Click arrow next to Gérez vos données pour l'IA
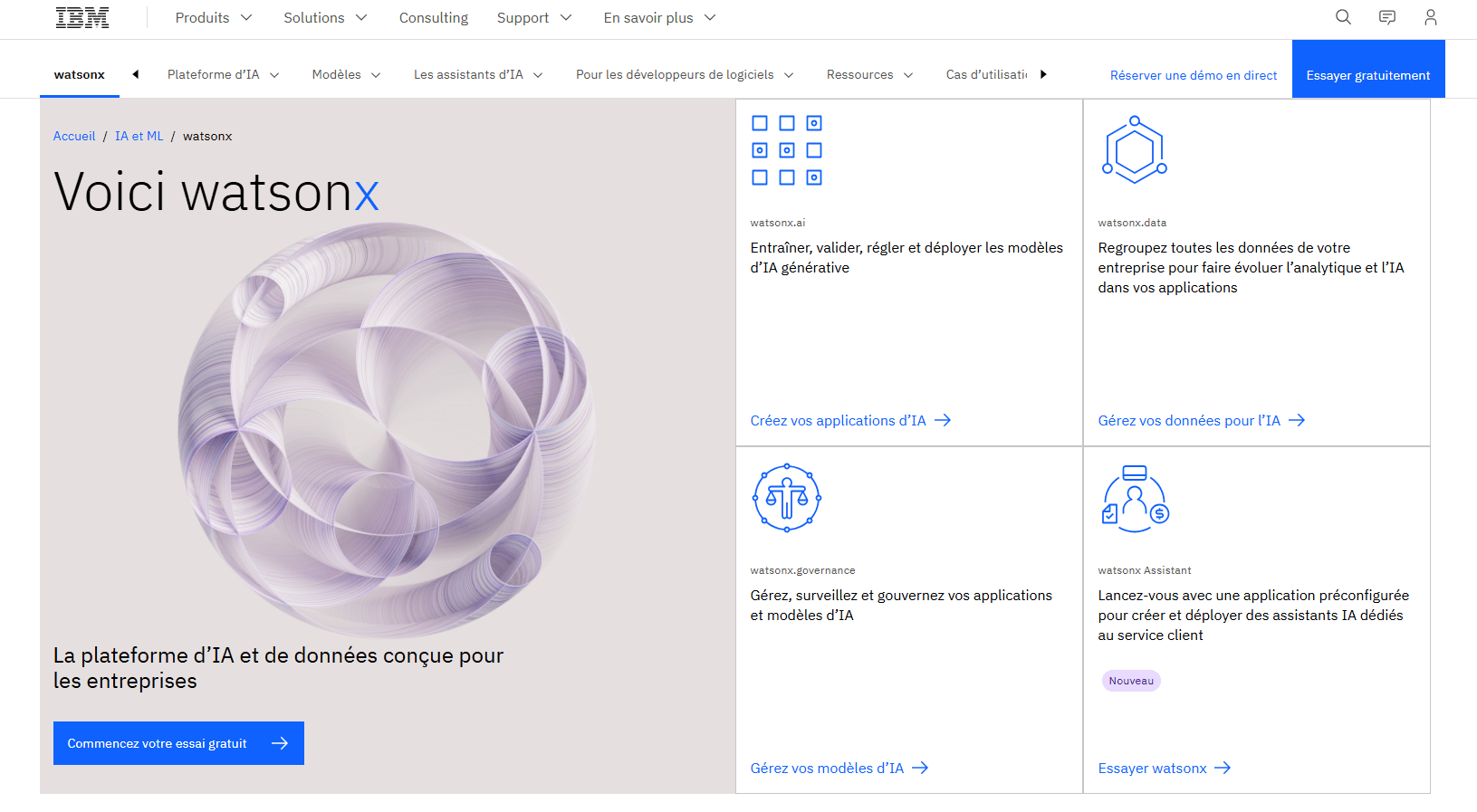The image size is (1477, 812). (1297, 420)
